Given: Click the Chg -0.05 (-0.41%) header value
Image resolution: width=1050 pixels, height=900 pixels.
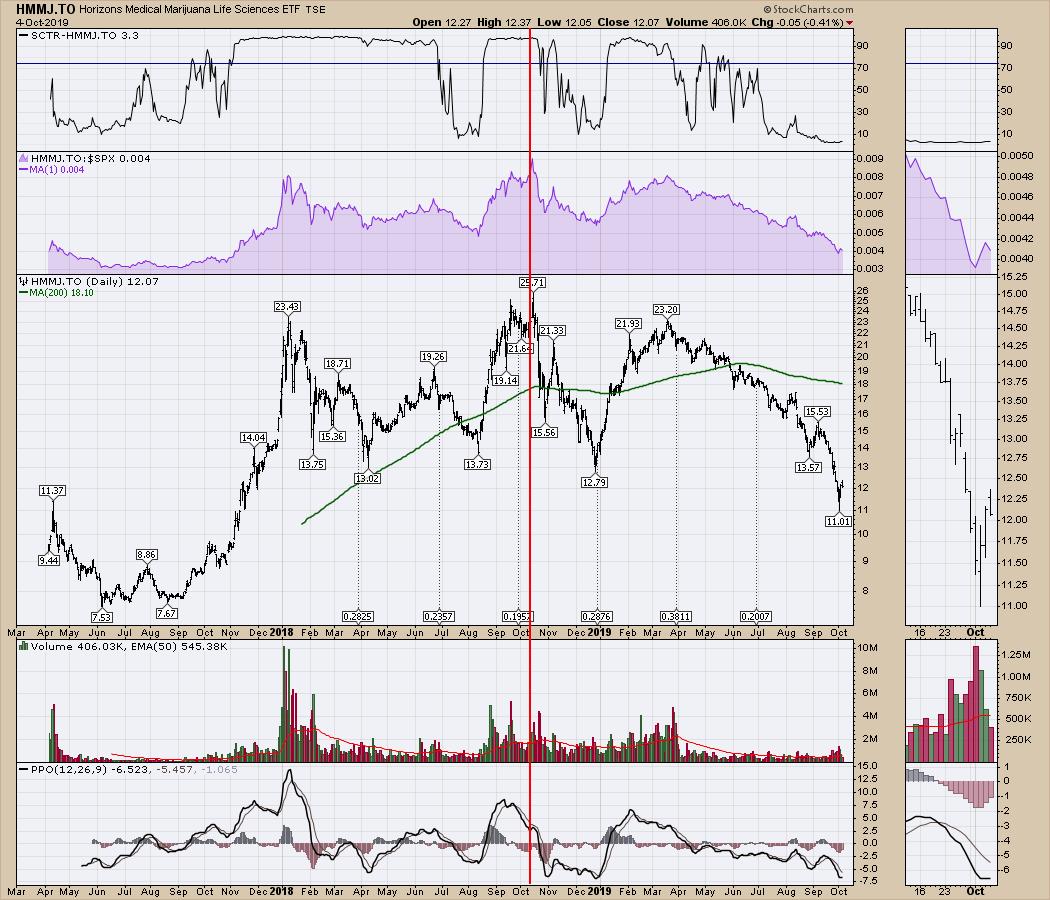Looking at the screenshot, I should (x=798, y=22).
